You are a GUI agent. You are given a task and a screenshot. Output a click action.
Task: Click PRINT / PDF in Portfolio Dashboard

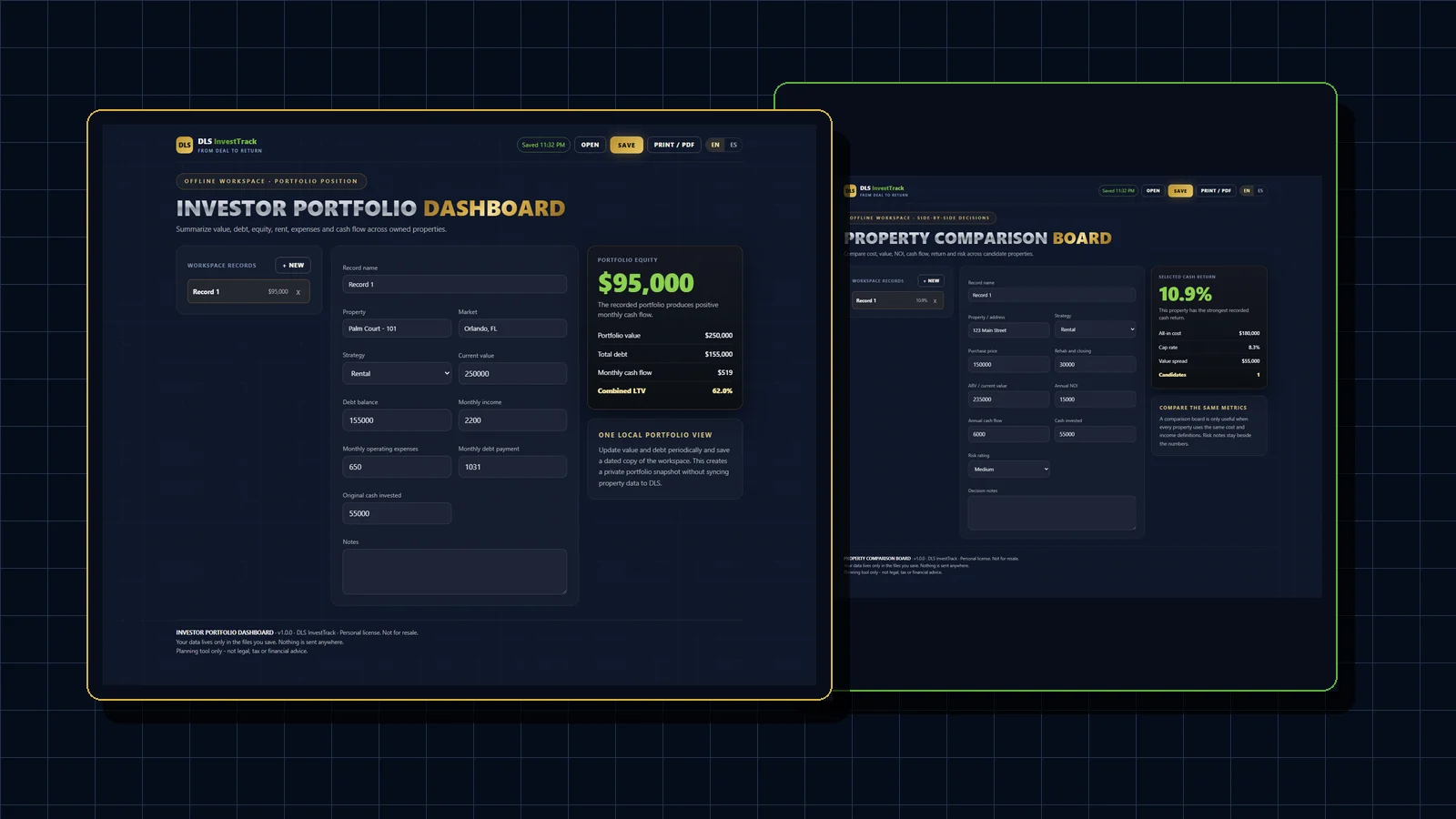[x=674, y=145]
